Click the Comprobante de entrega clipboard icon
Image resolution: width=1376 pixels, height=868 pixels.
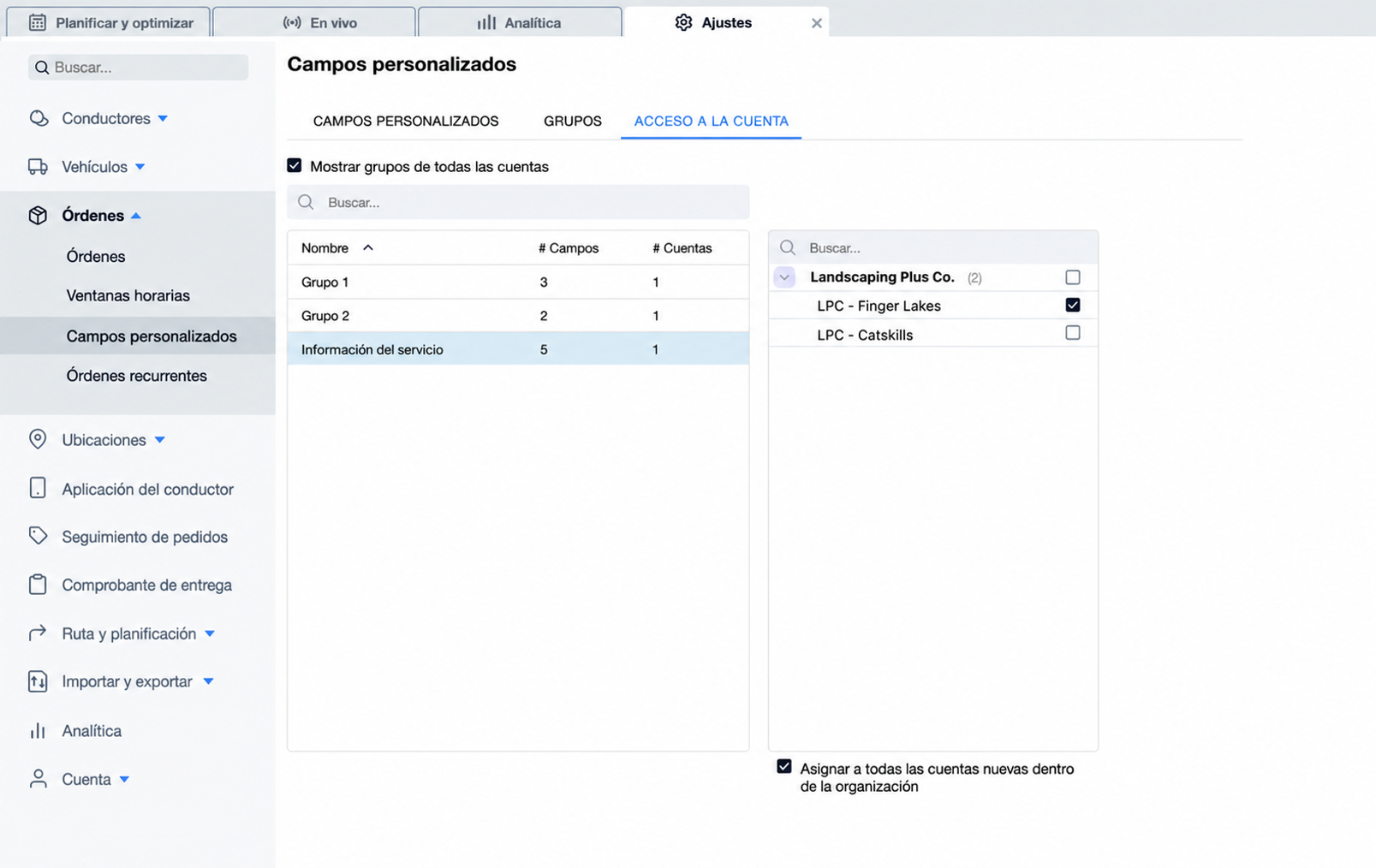coord(38,584)
